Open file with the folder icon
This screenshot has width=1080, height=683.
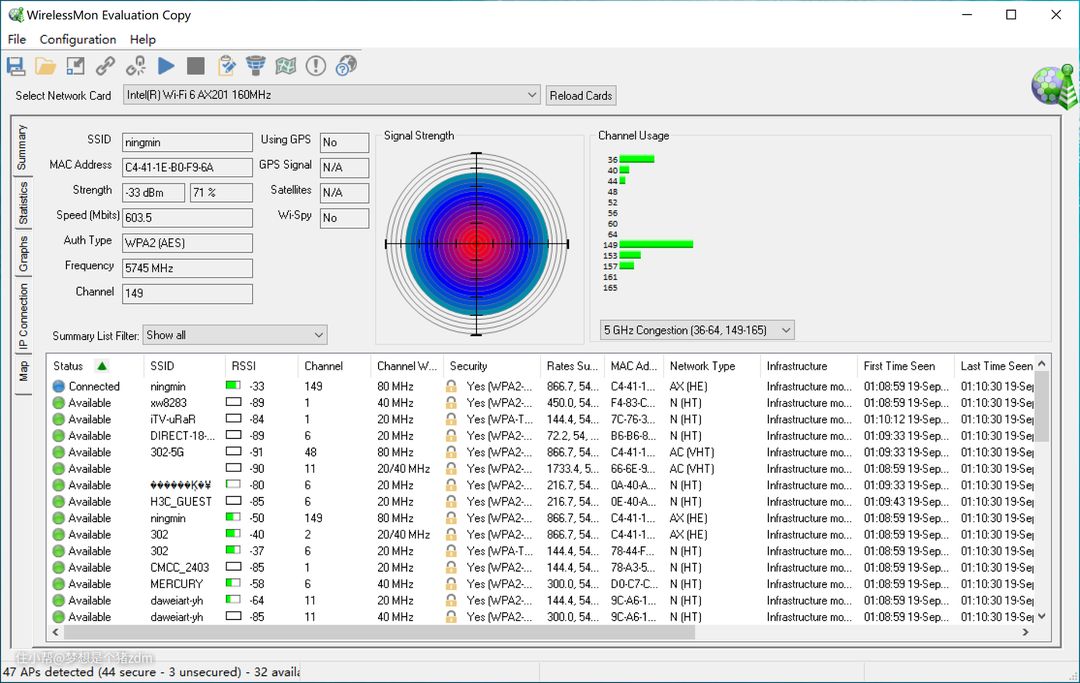click(46, 66)
